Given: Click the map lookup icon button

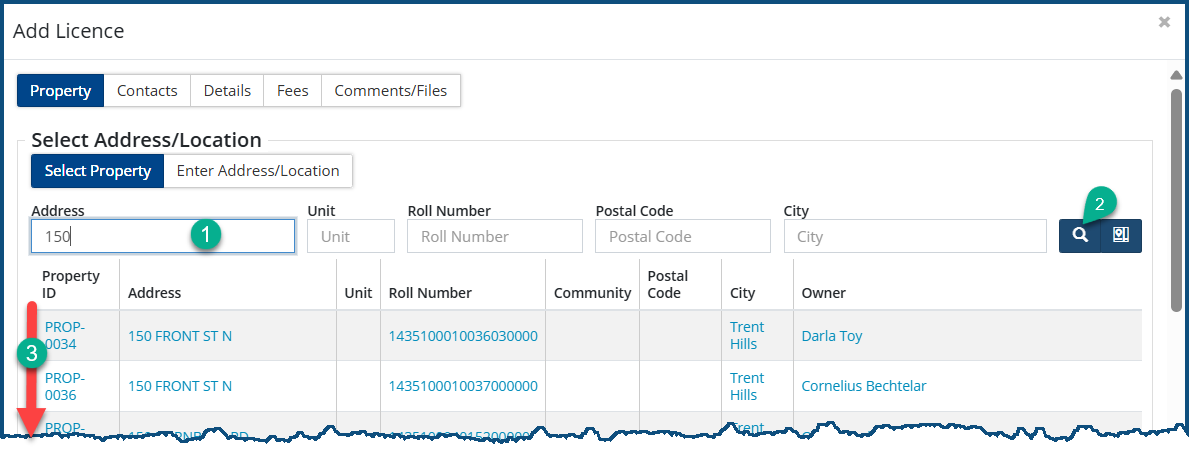Looking at the screenshot, I should click(x=1121, y=236).
